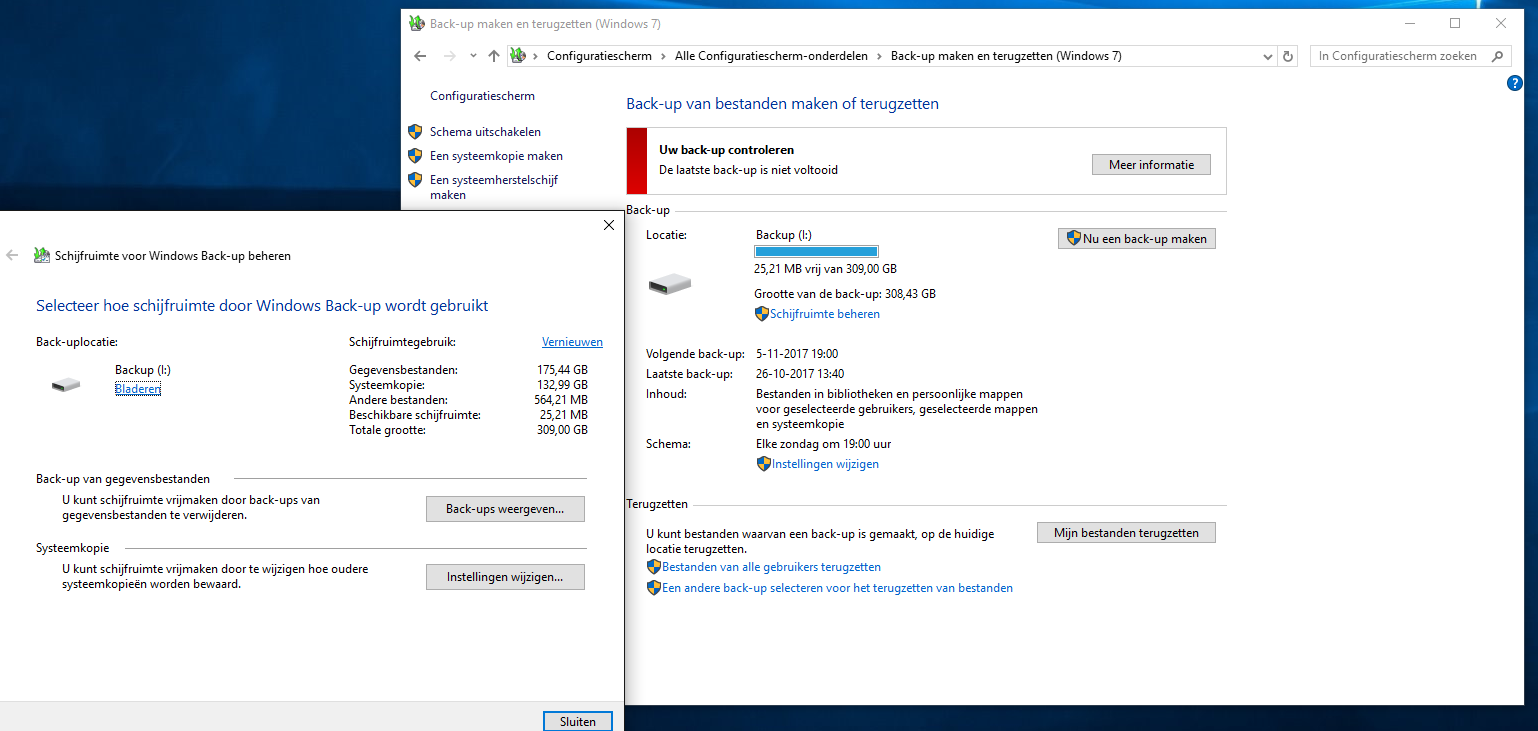Screen dimensions: 1538x731
Task: Click the Back-ups weergeven button
Action: click(505, 509)
